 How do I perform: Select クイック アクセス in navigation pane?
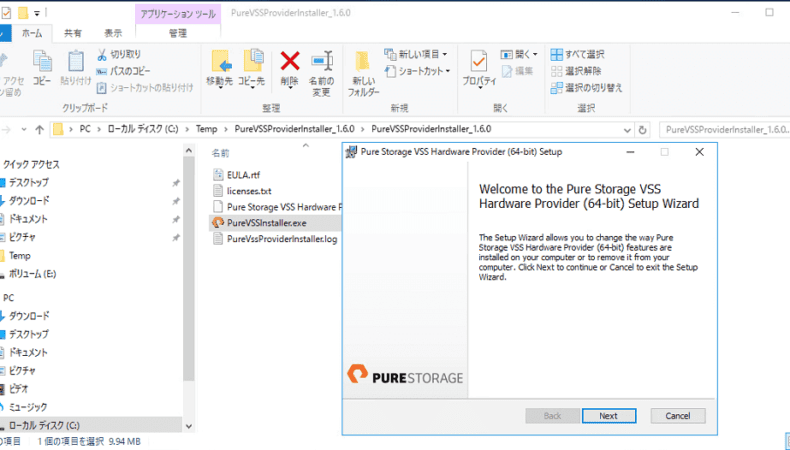tap(31, 164)
